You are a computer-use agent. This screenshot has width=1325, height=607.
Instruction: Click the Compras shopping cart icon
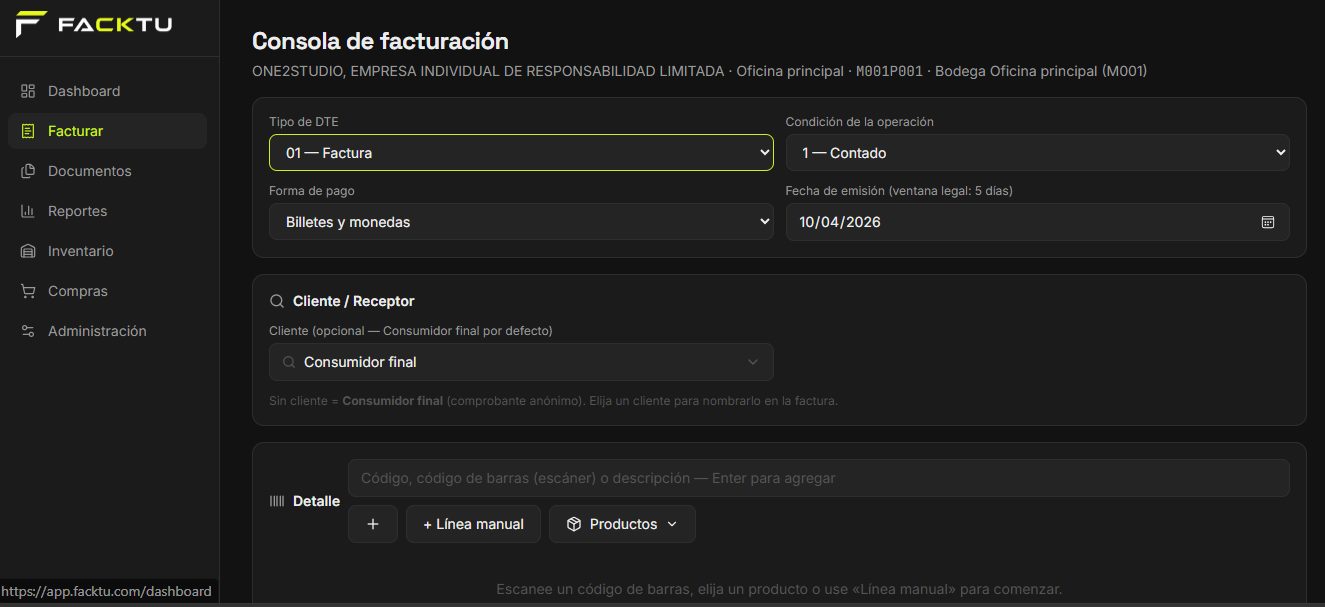tap(28, 291)
